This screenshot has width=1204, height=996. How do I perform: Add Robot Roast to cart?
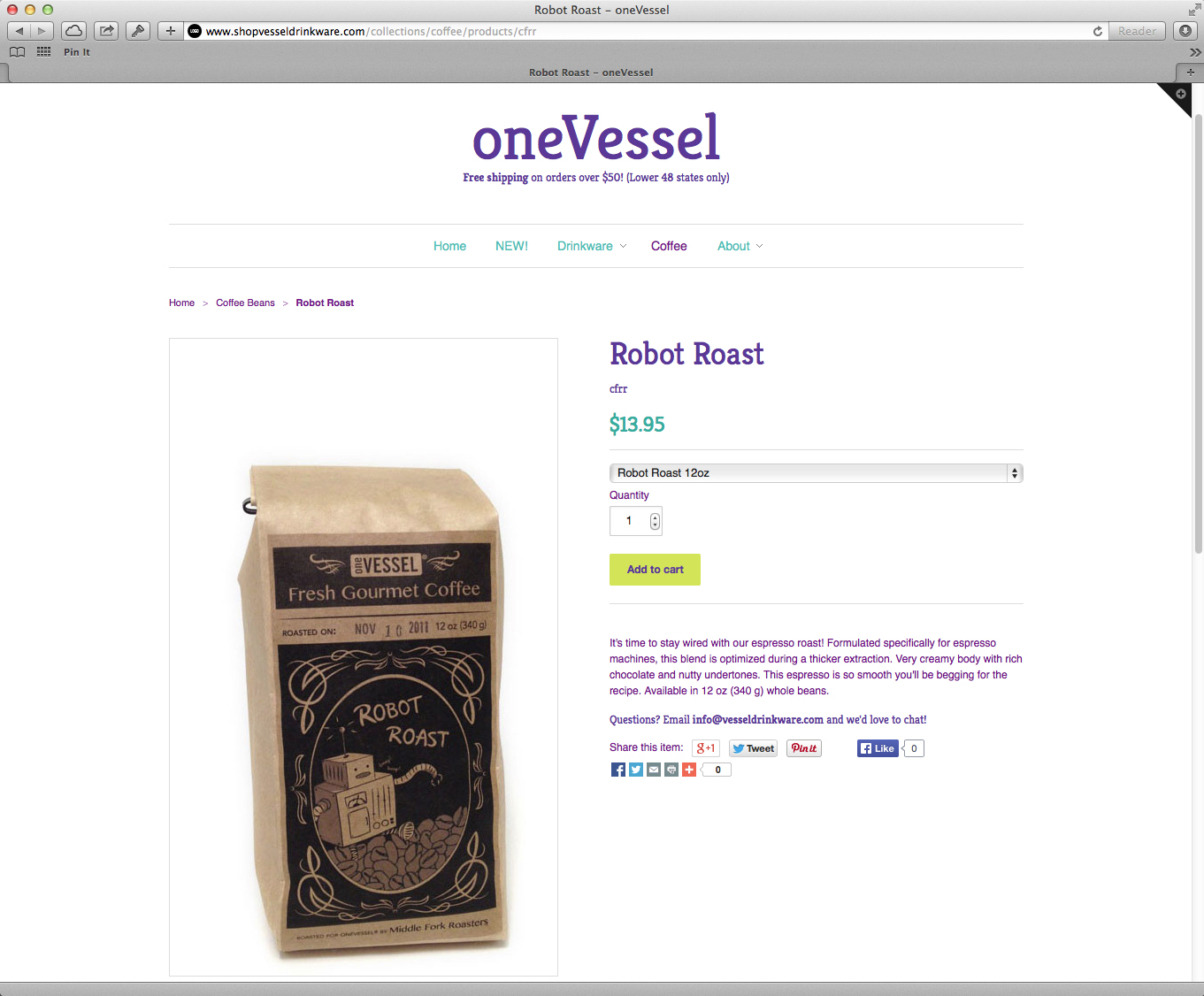tap(655, 570)
